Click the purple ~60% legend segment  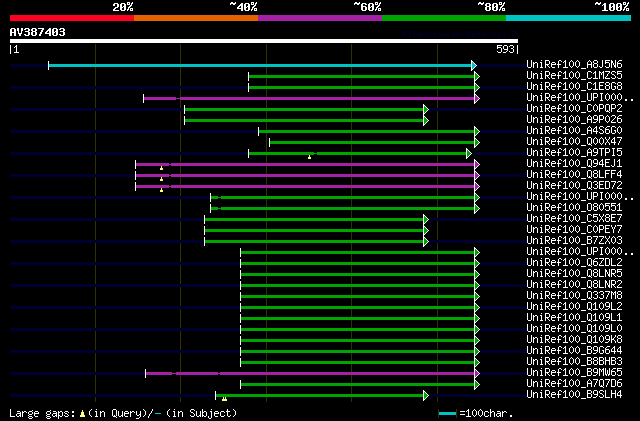click(320, 18)
